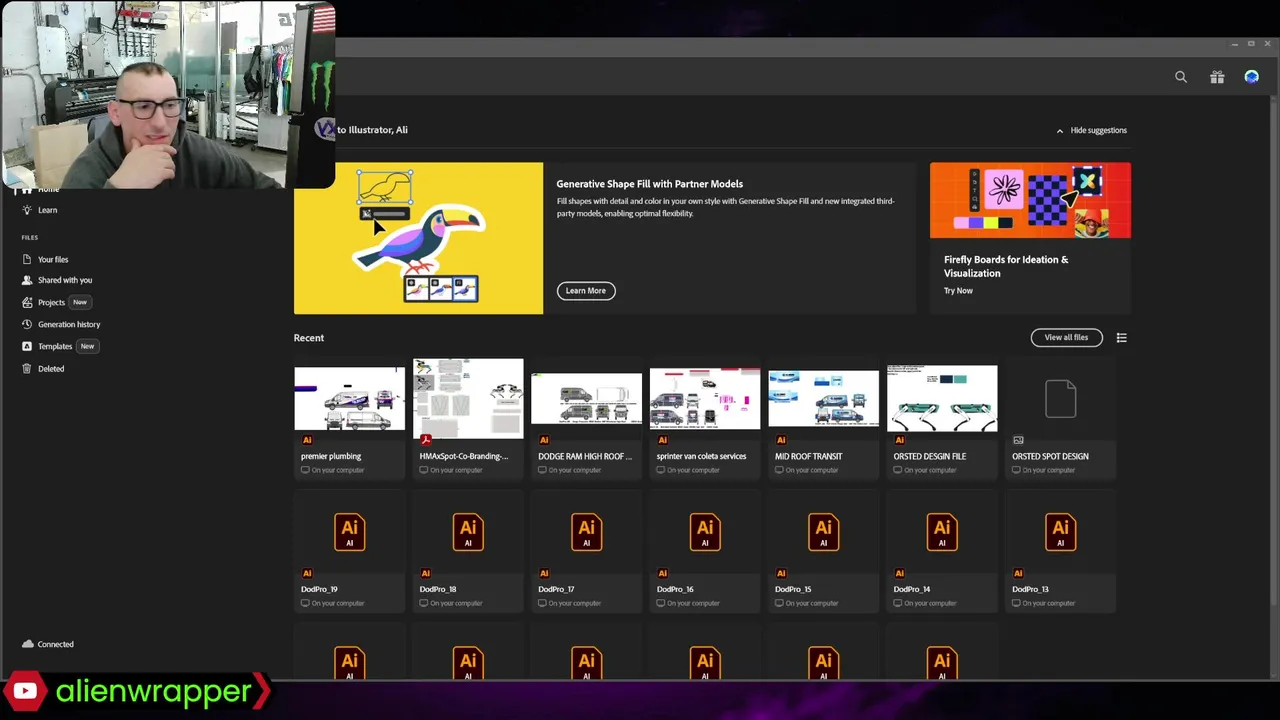Image resolution: width=1280 pixels, height=720 pixels.
Task: Open Shared with you in sidebar
Action: [x=65, y=280]
